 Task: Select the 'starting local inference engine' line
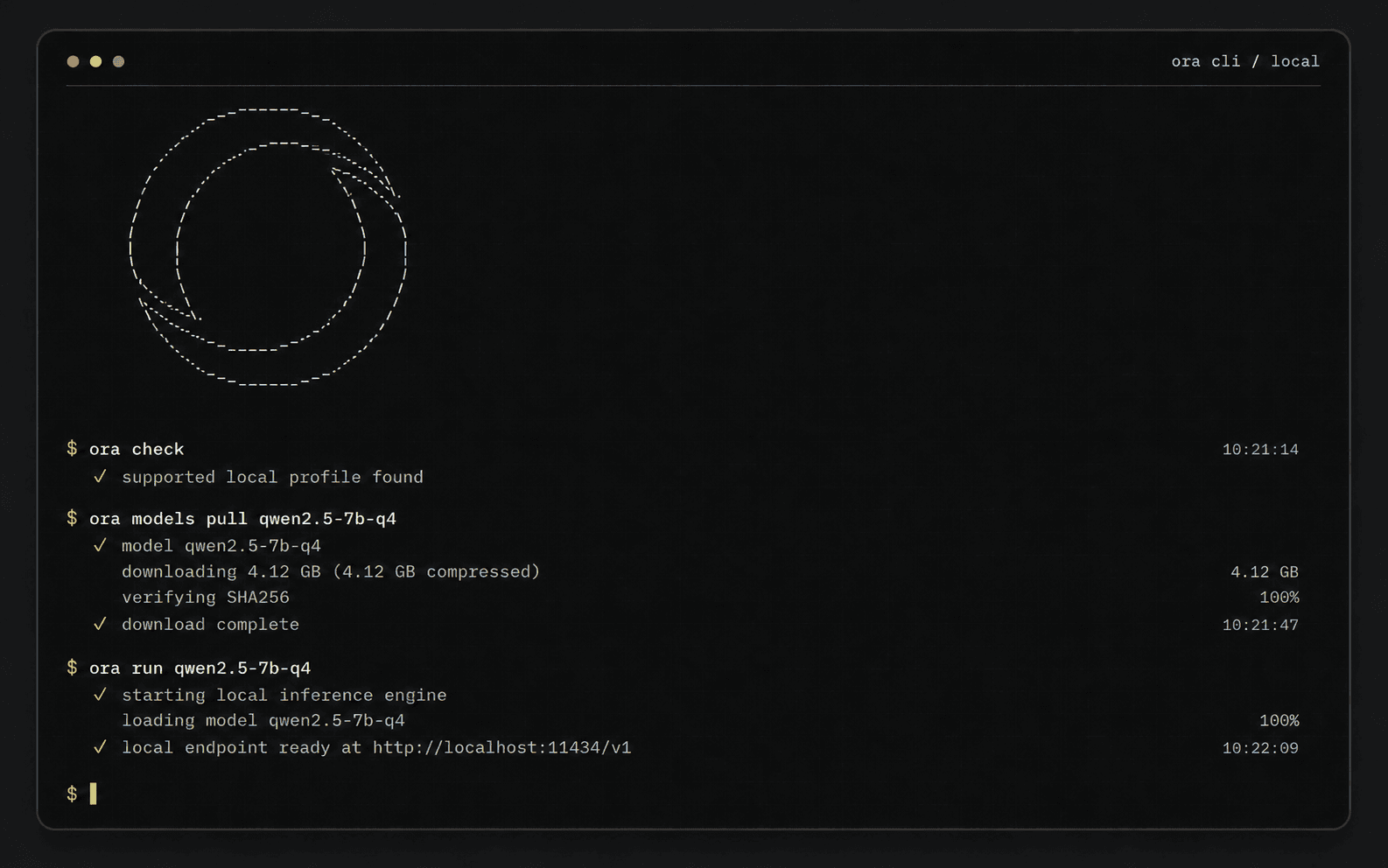pos(284,696)
